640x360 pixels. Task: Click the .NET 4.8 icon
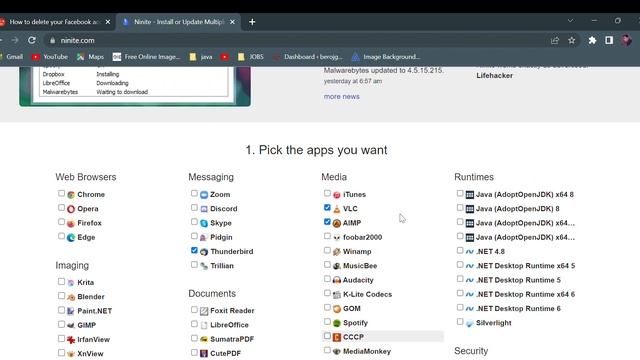470,252
